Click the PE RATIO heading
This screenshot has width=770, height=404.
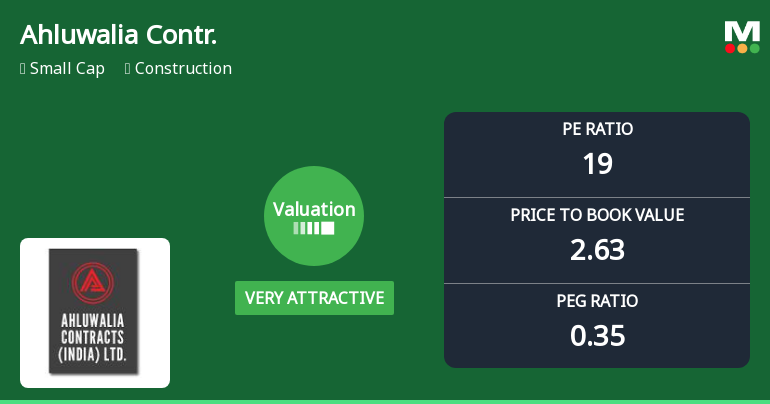tap(597, 130)
